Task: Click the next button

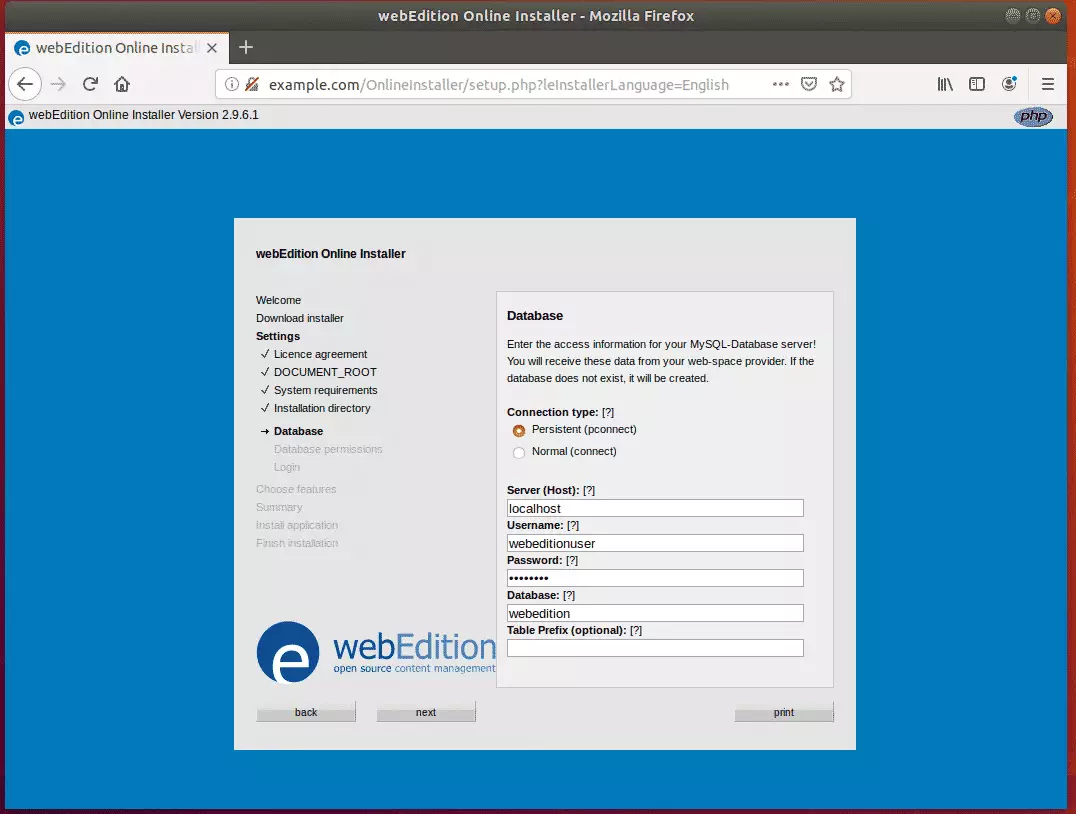Action: click(425, 712)
